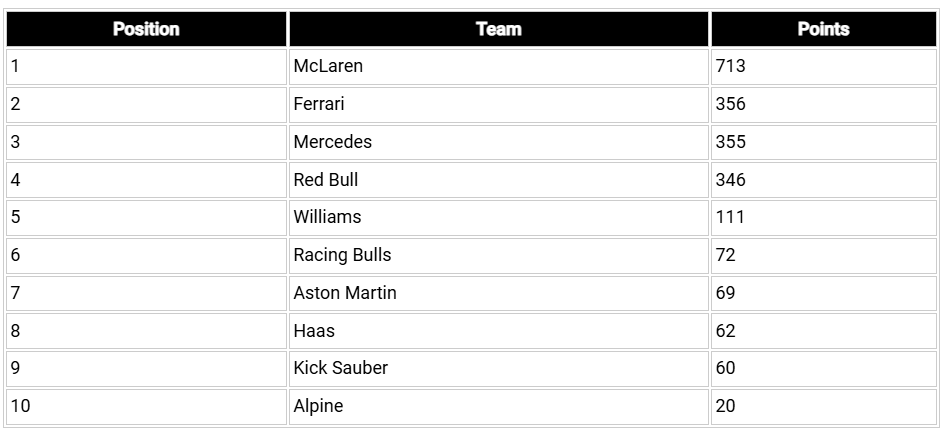Click the 713 points cell
This screenshot has width=945, height=432.
(x=731, y=66)
